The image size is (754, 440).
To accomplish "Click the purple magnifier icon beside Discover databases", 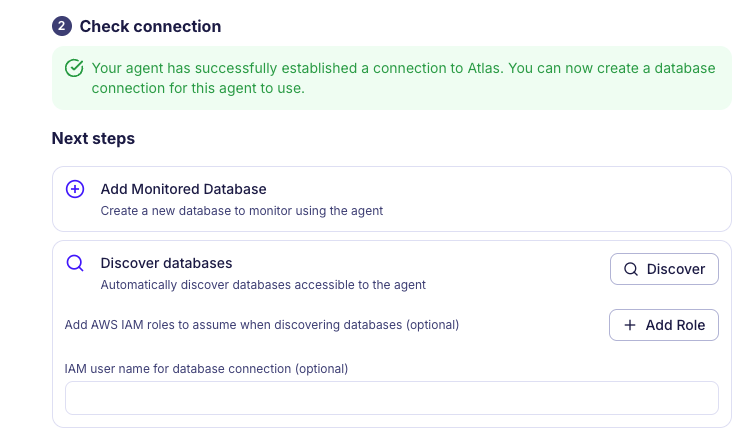I will pyautogui.click(x=75, y=264).
